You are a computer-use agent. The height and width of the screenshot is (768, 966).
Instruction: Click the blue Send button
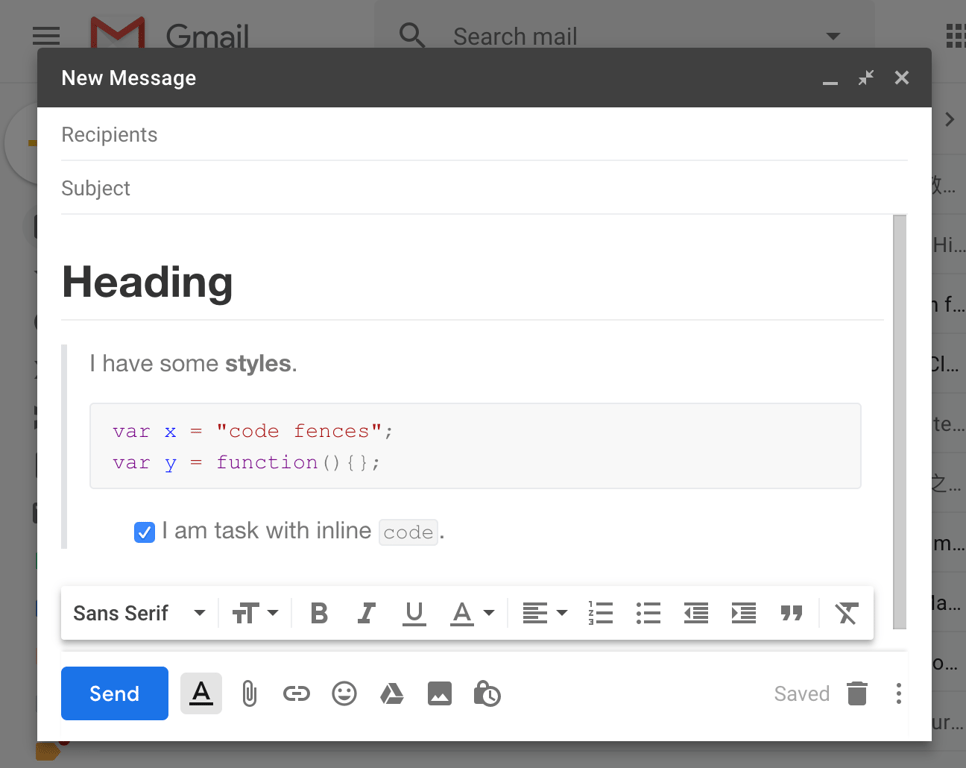(115, 693)
